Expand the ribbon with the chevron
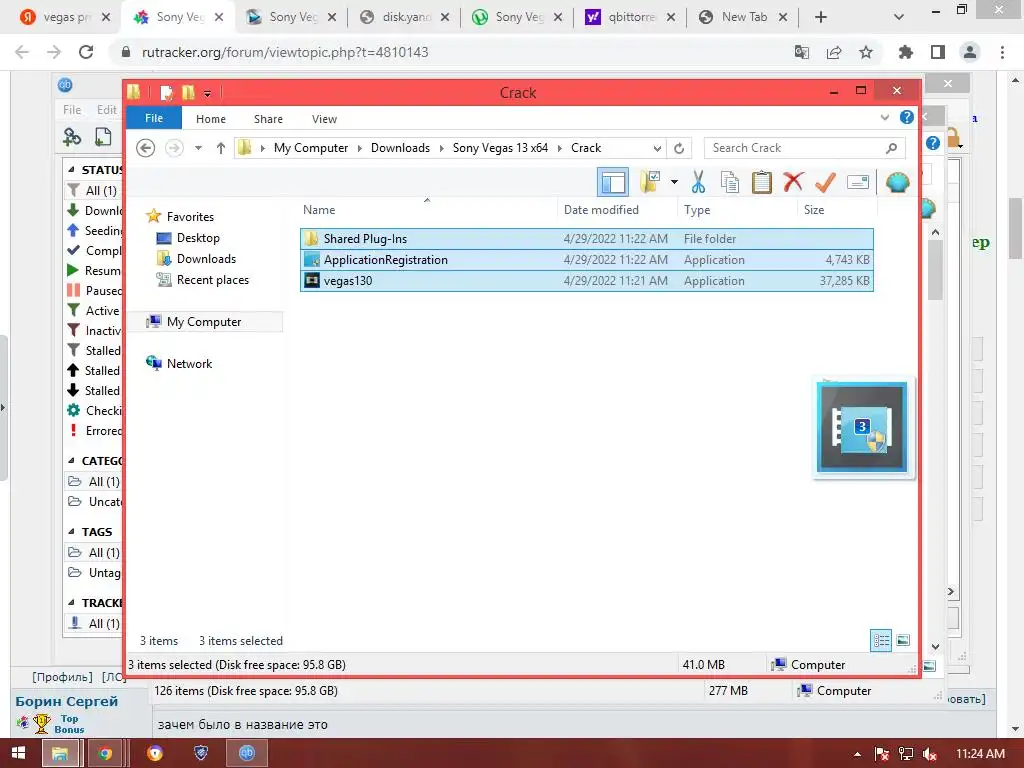Screen dimensions: 1024x768 [x=885, y=118]
